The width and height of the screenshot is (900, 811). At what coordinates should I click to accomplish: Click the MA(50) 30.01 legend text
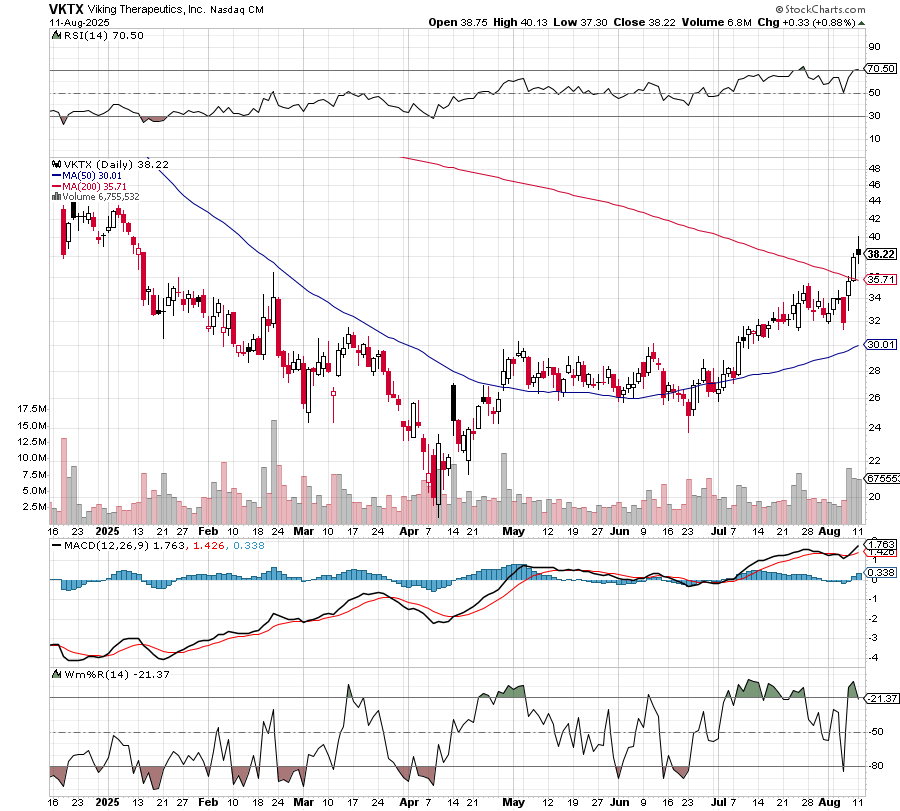pos(92,176)
